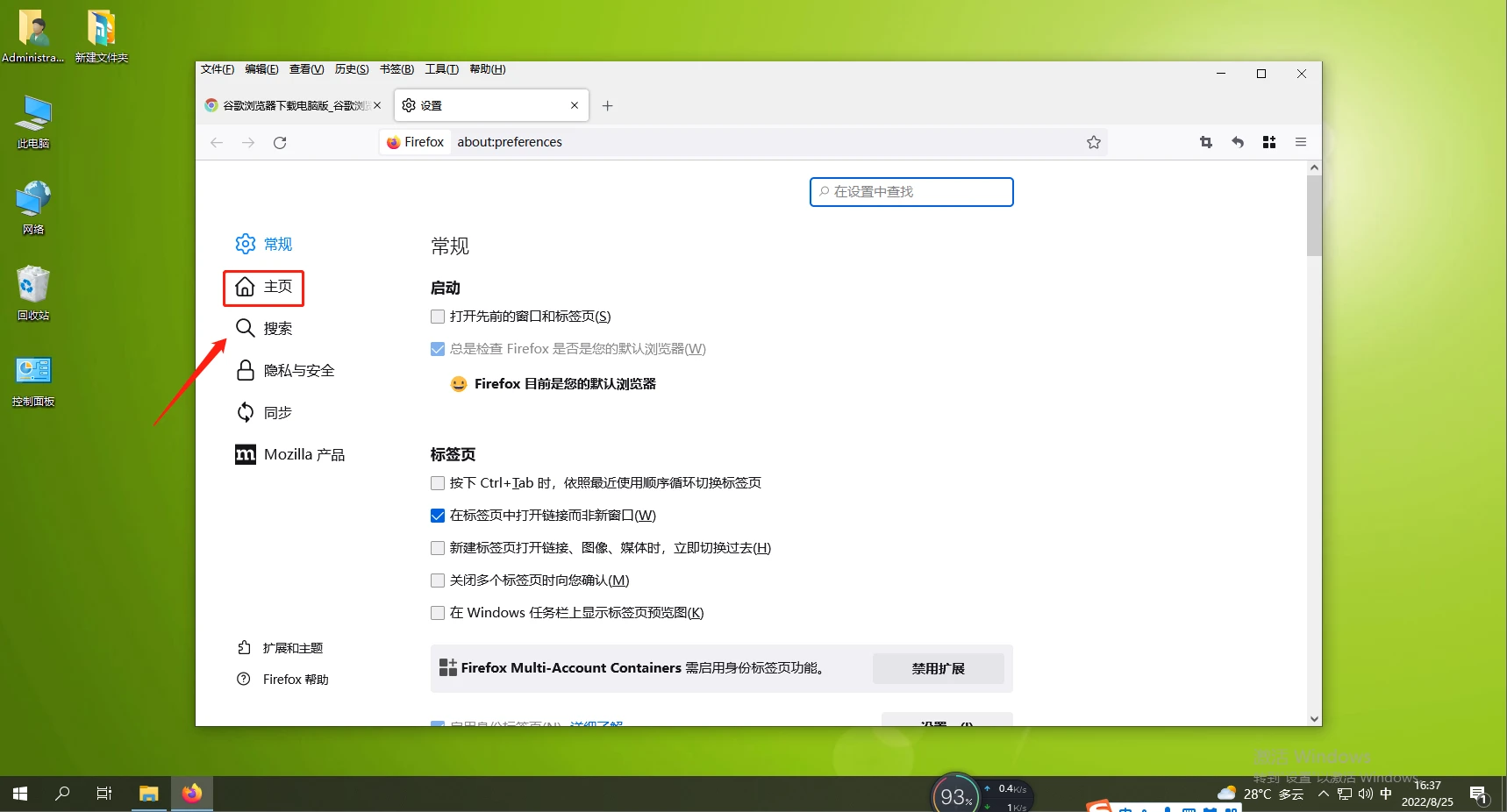Click the Firefox identity badge in address bar
This screenshot has height=812, width=1507.
tap(416, 142)
